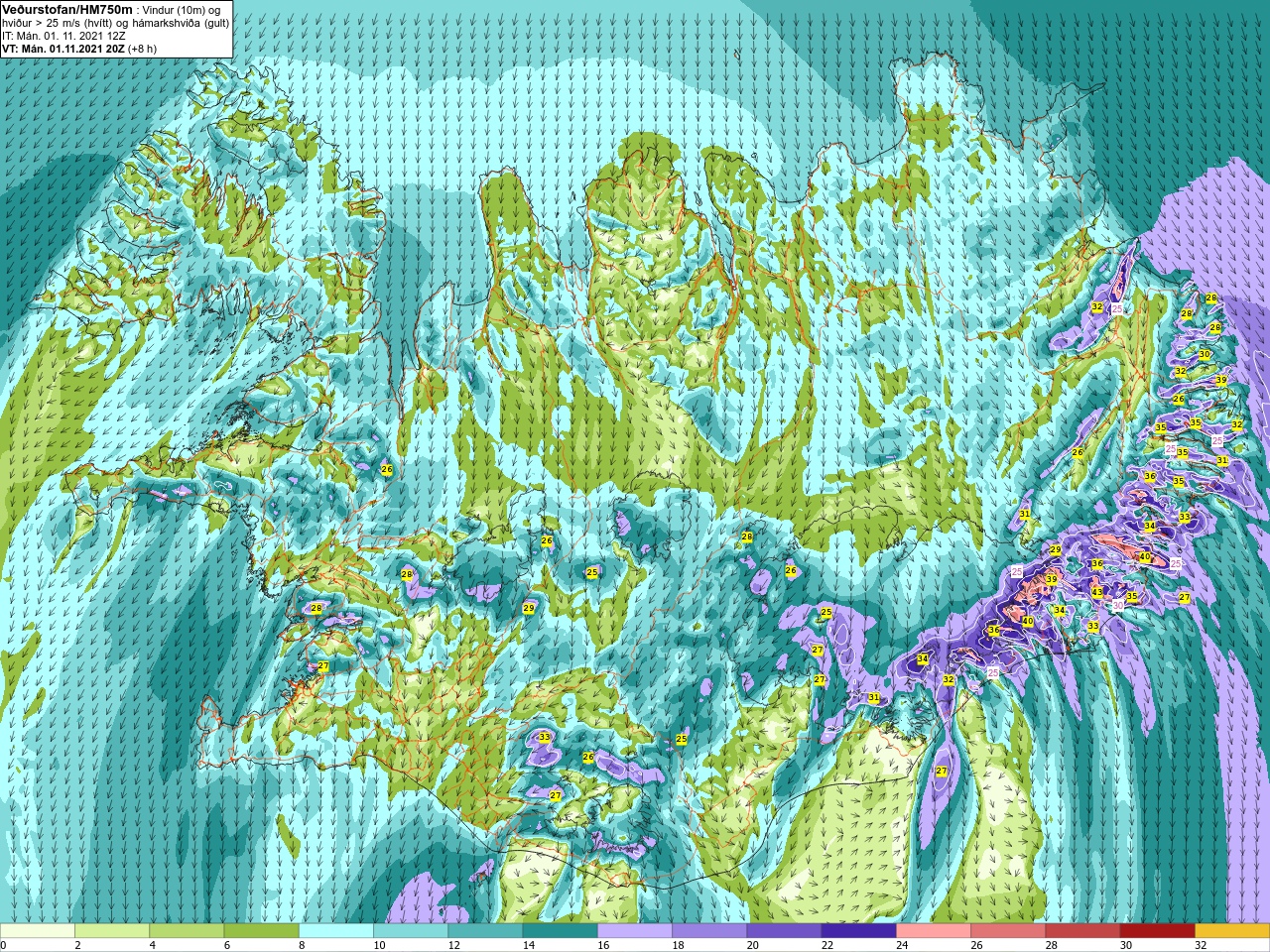The height and width of the screenshot is (952, 1270).
Task: Click the orange legend swatch above 32 m/s
Action: click(x=1232, y=931)
